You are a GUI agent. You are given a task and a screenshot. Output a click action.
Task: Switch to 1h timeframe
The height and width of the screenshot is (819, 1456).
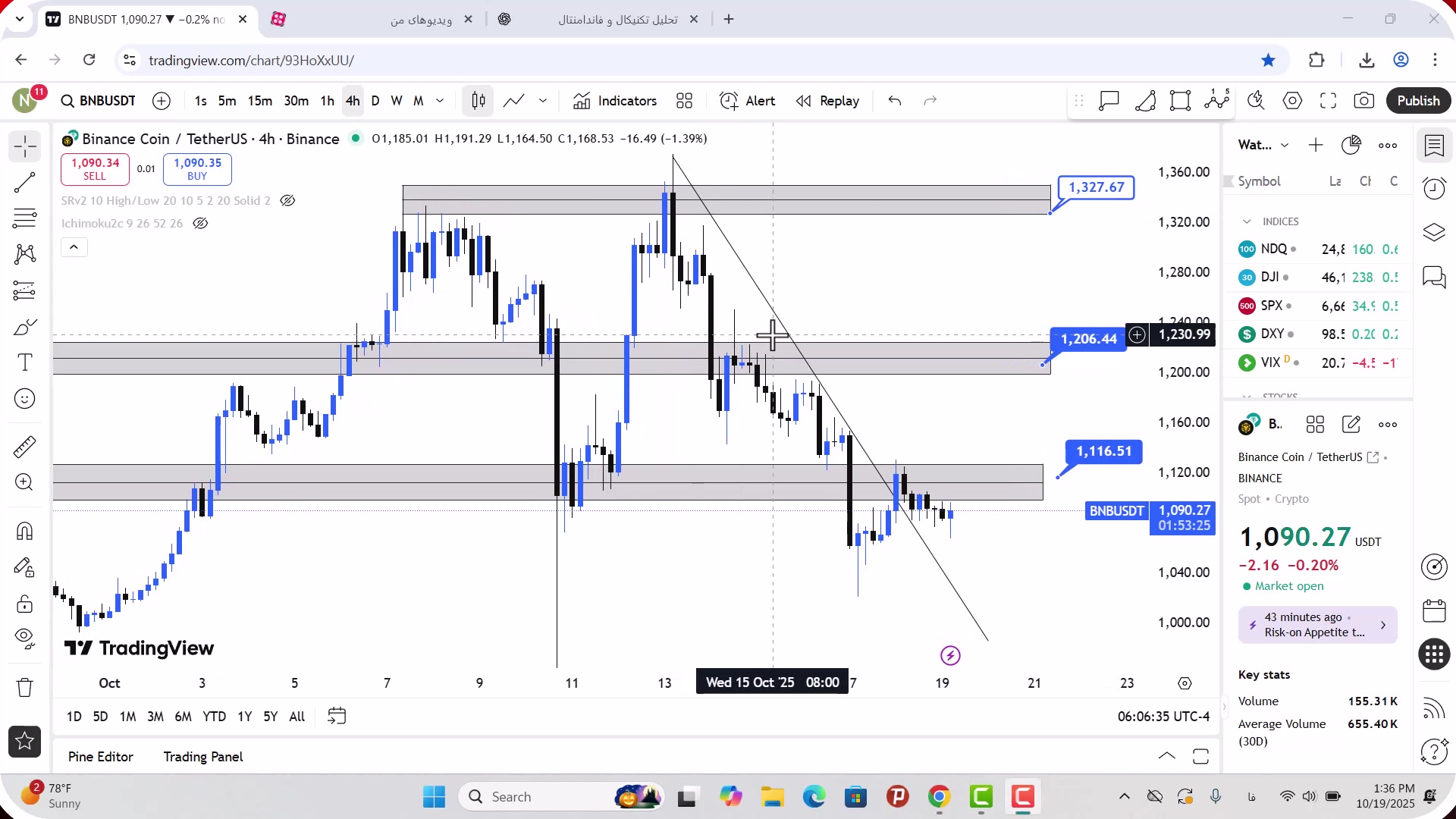point(327,101)
